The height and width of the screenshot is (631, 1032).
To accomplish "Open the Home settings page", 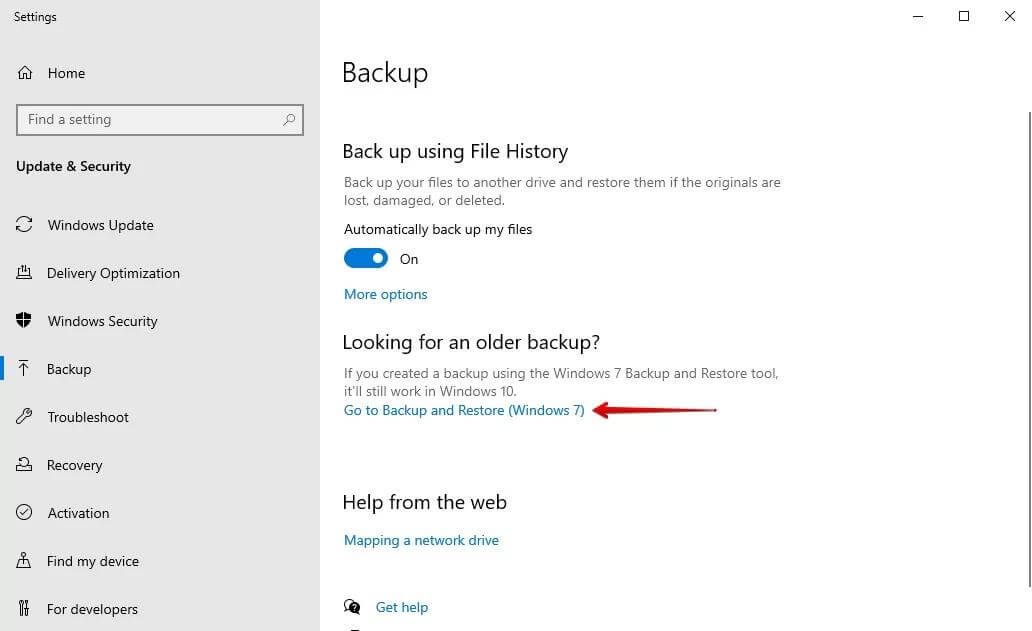I will [66, 73].
